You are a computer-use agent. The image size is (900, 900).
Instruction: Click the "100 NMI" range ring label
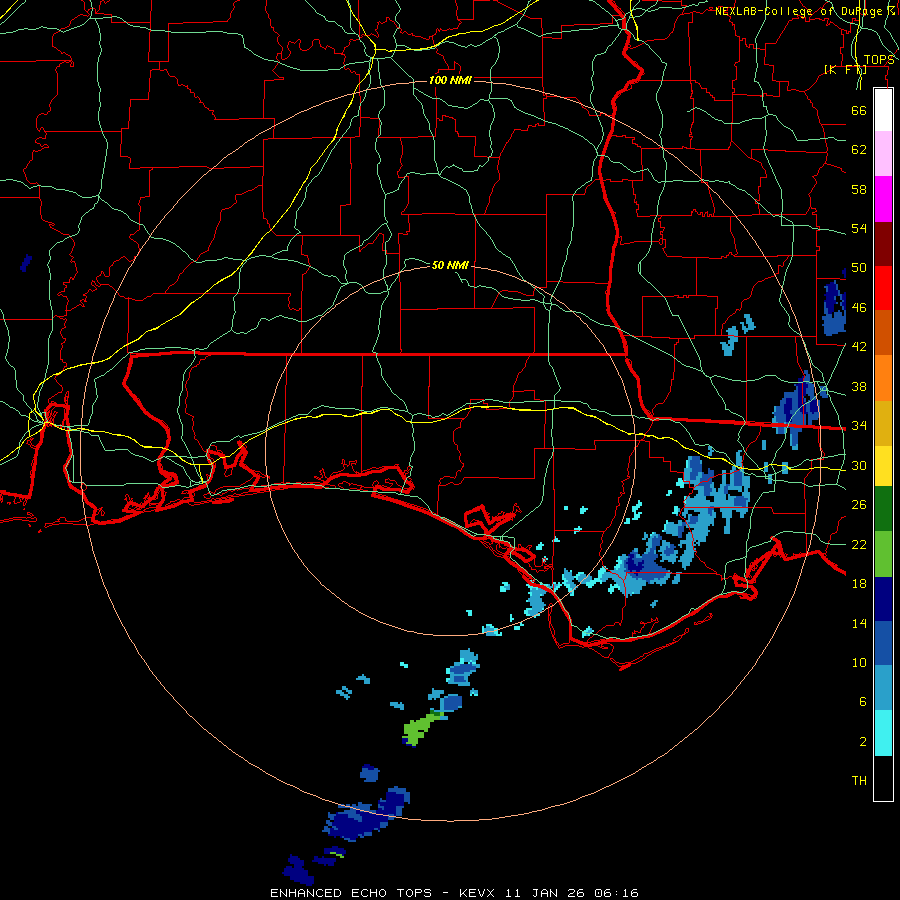[x=450, y=80]
